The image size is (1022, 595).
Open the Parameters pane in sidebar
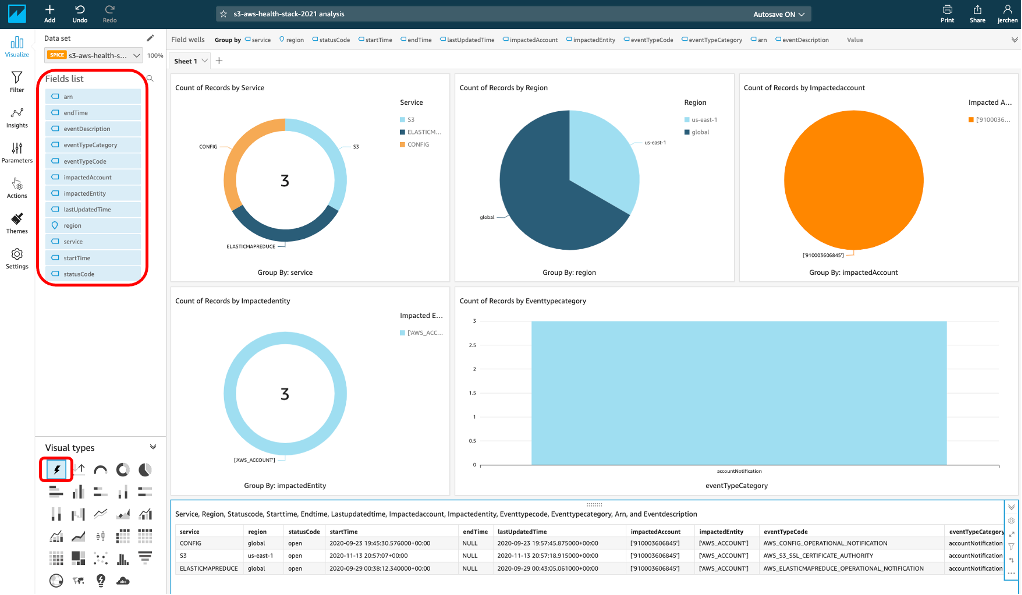tap(17, 152)
